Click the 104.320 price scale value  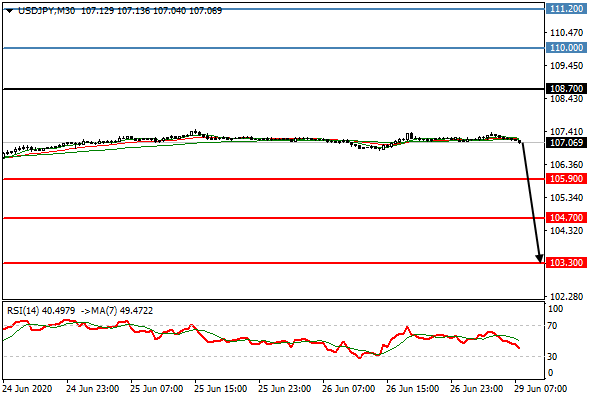pyautogui.click(x=566, y=230)
